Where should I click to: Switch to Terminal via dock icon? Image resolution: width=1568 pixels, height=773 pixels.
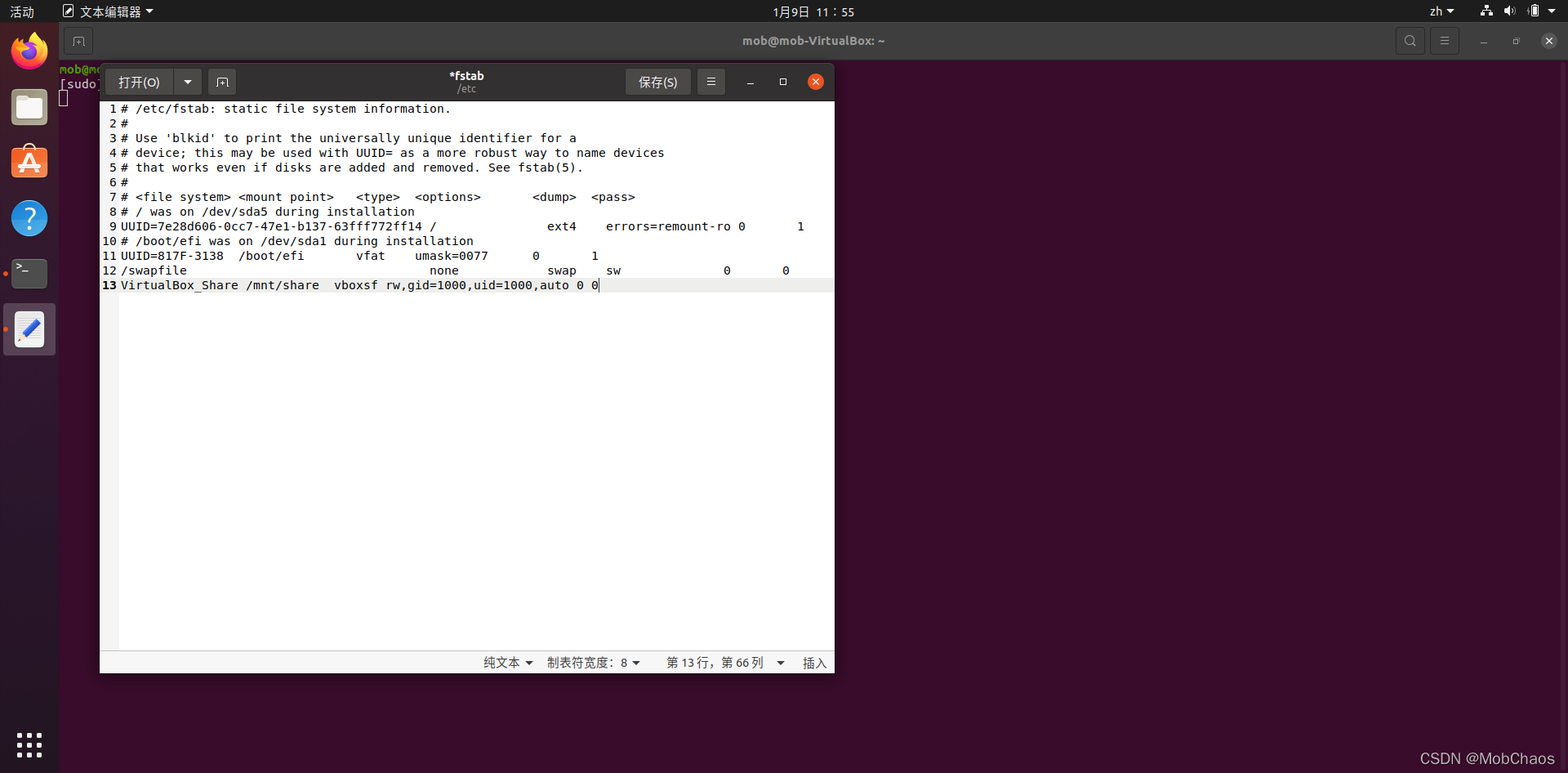point(29,274)
